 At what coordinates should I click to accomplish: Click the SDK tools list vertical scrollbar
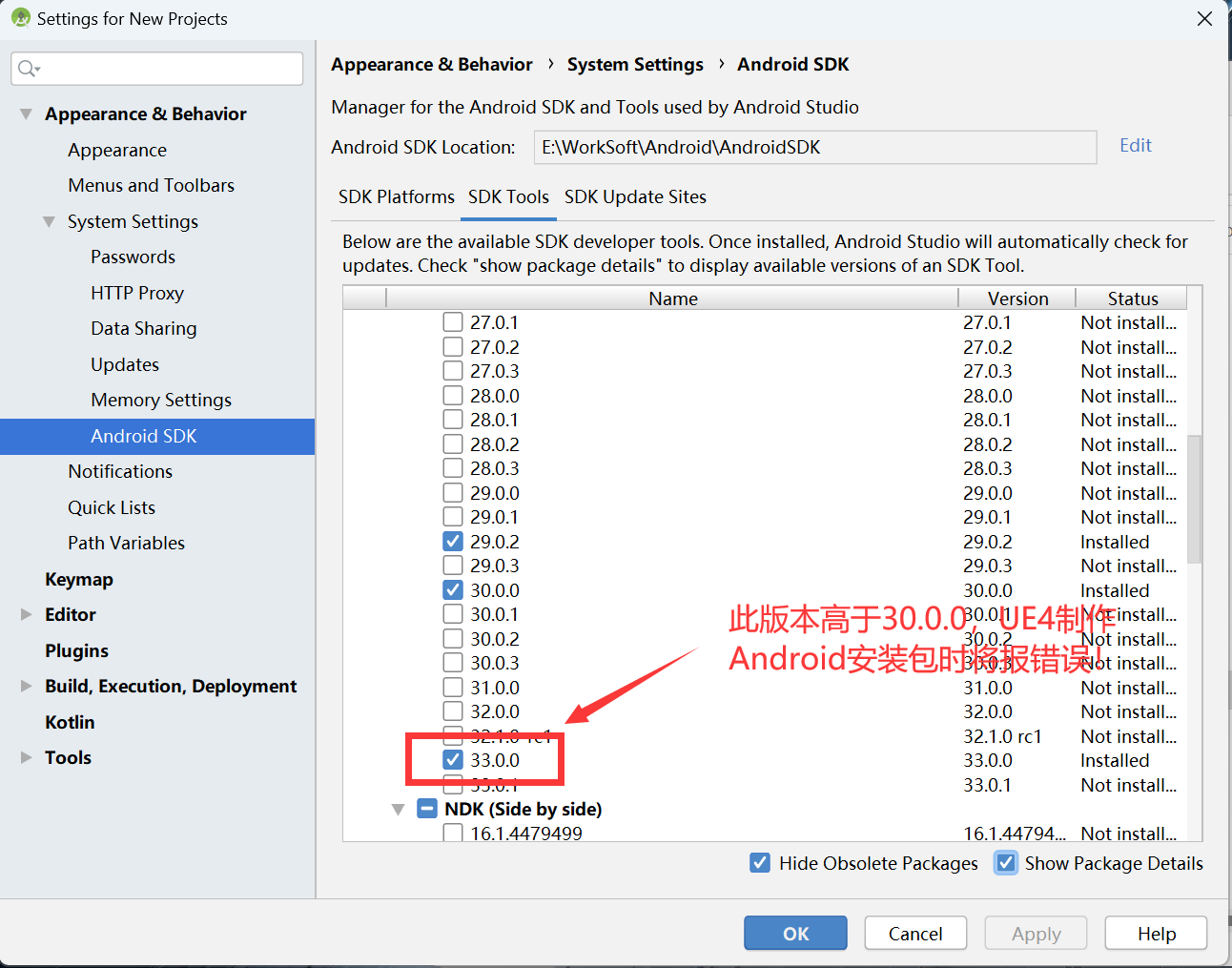[x=1195, y=499]
